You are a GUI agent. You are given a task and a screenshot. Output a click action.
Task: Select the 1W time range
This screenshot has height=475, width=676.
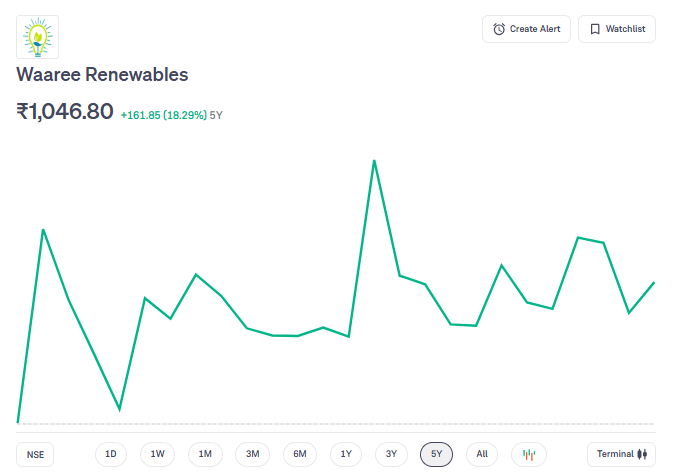tap(157, 454)
